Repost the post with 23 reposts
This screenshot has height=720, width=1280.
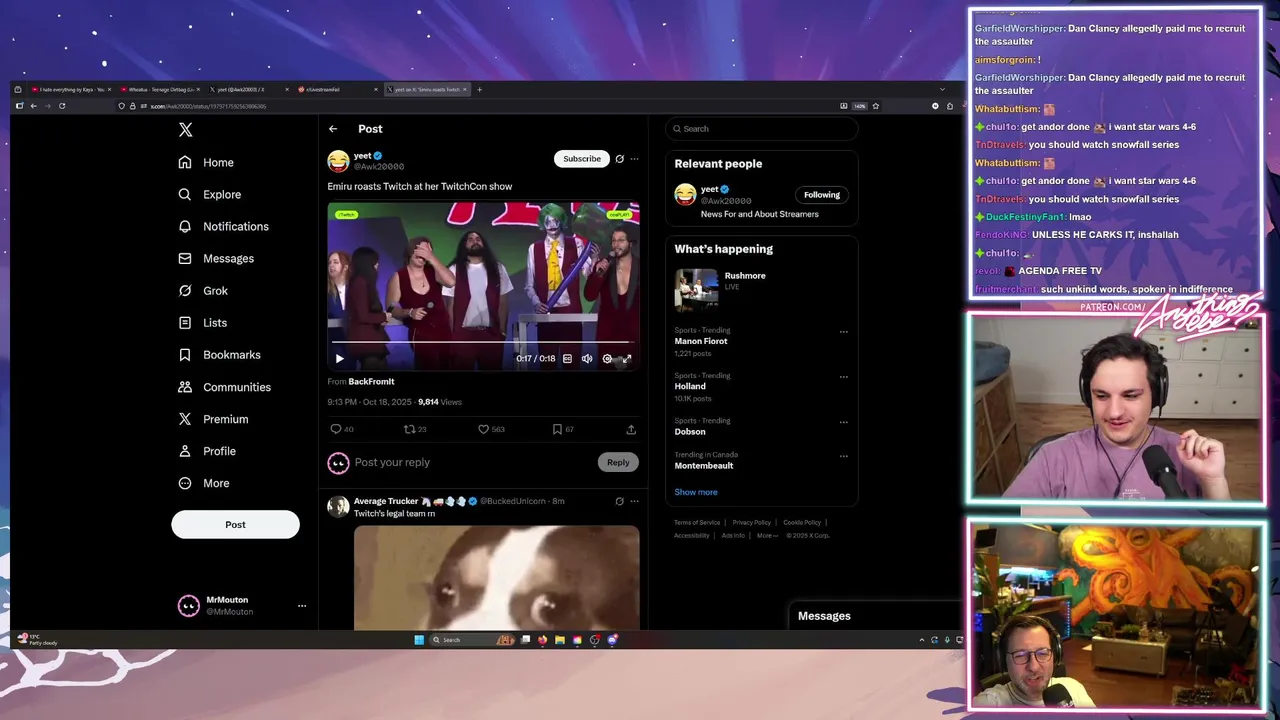pyautogui.click(x=409, y=429)
